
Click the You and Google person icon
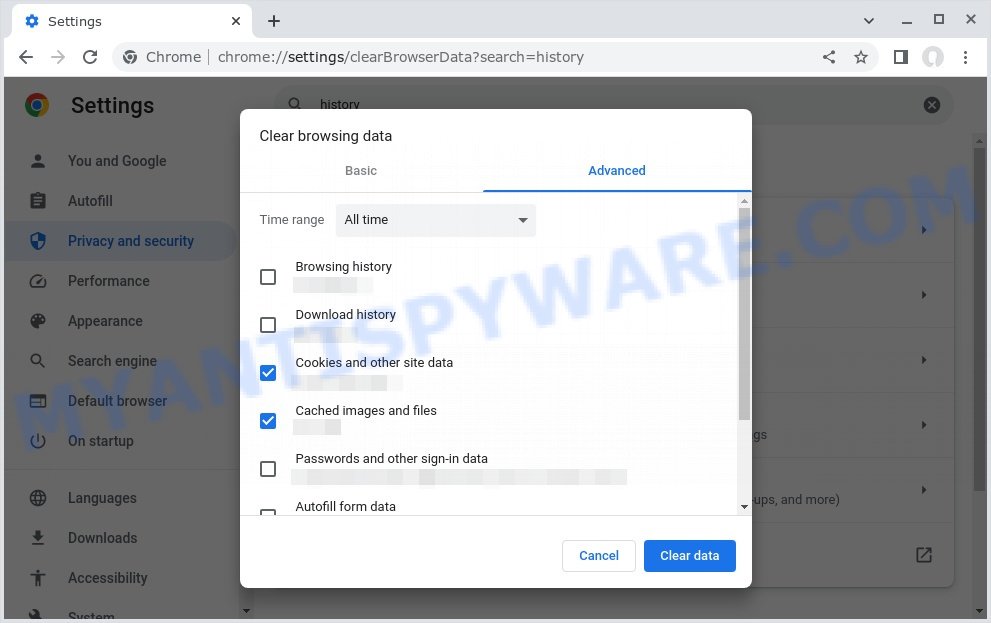[x=38, y=161]
